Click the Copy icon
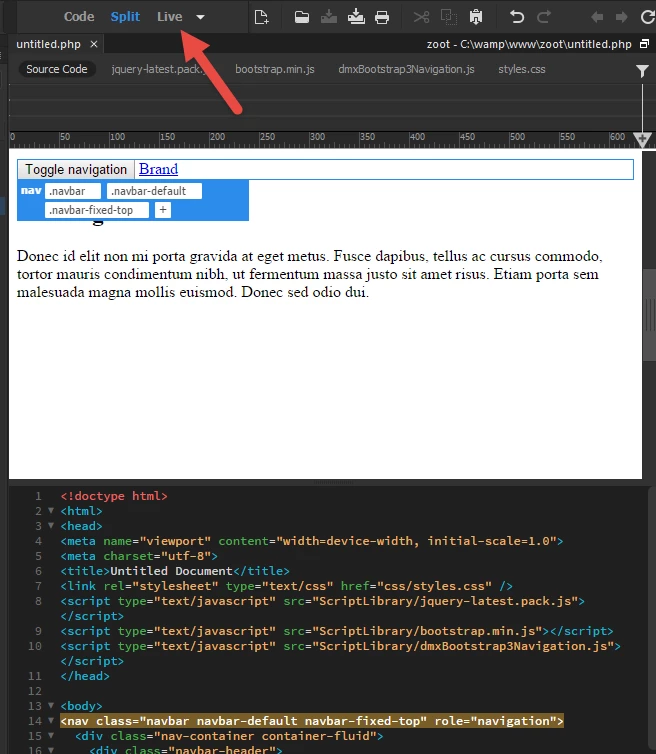Viewport: 656px width, 754px height. click(449, 17)
